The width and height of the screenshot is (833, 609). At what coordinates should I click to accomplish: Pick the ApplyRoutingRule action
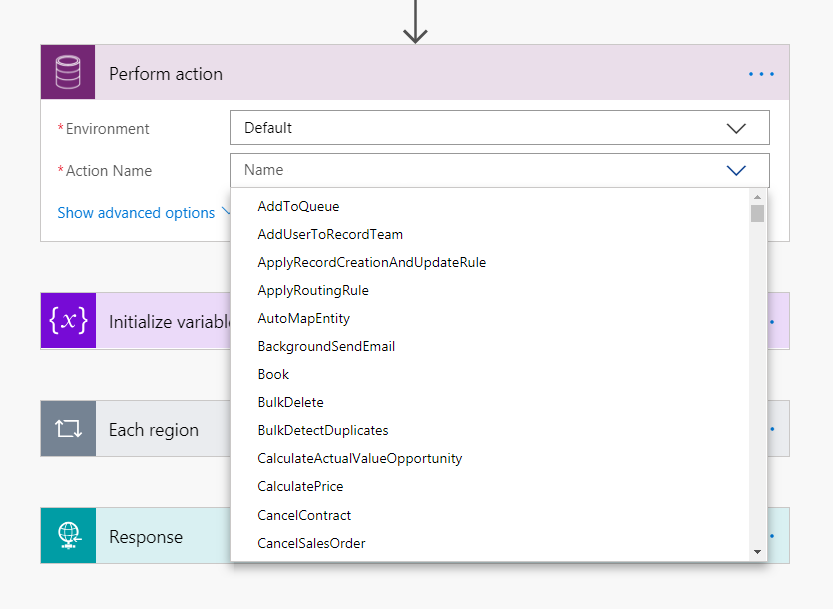coord(313,291)
